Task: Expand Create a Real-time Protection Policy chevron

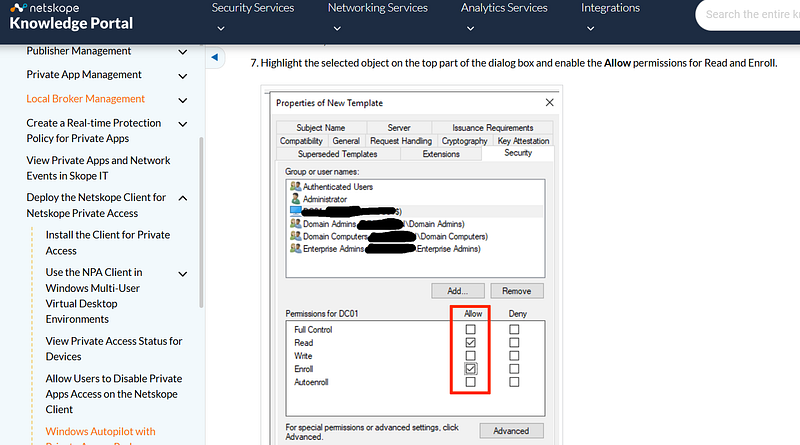Action: [183, 124]
